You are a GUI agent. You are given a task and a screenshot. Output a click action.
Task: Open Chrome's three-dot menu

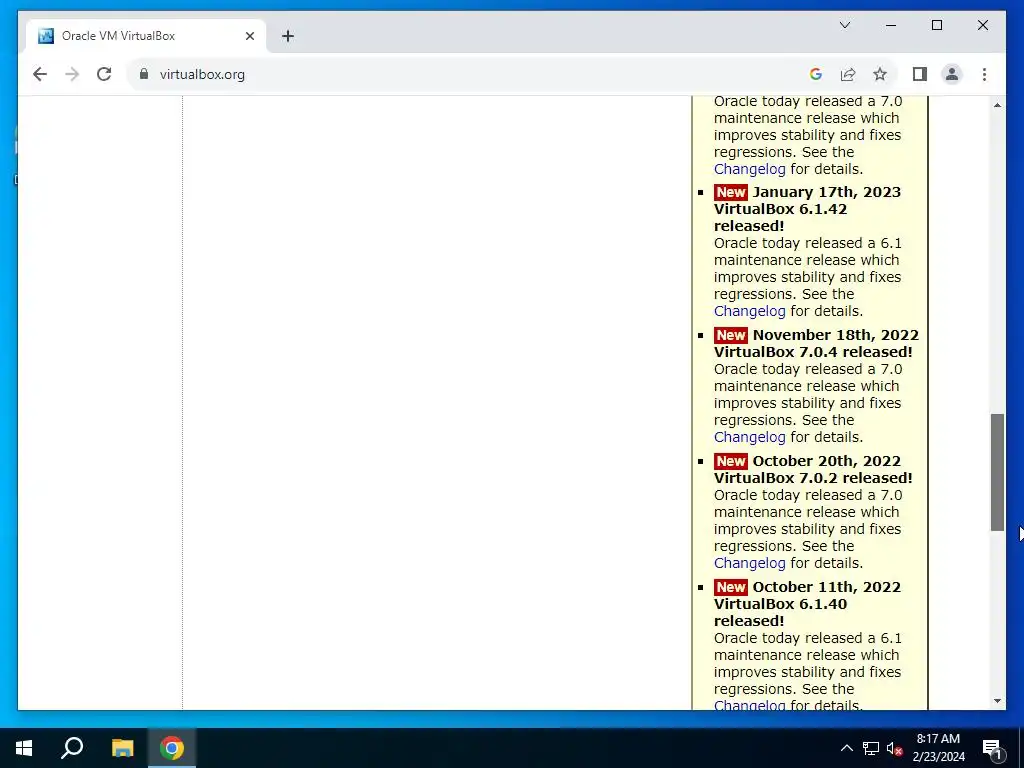(984, 74)
